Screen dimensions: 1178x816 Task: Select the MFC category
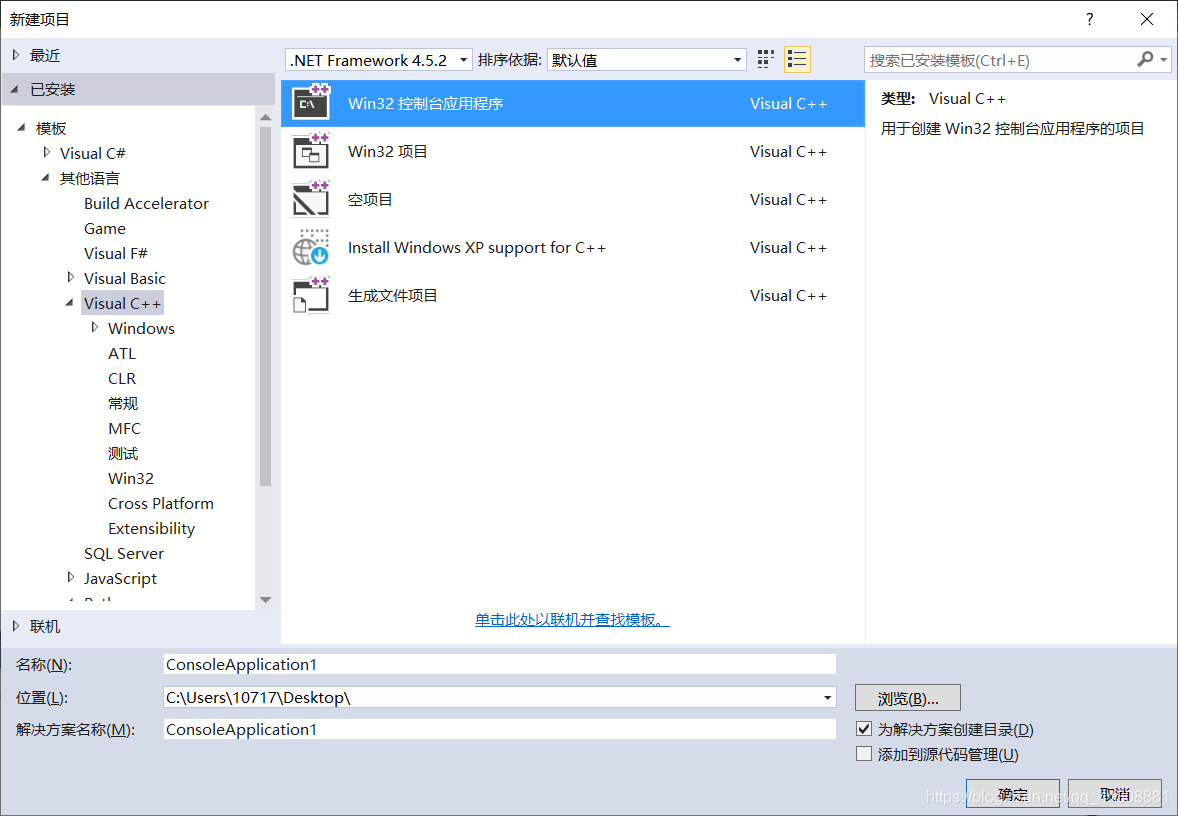click(x=124, y=428)
